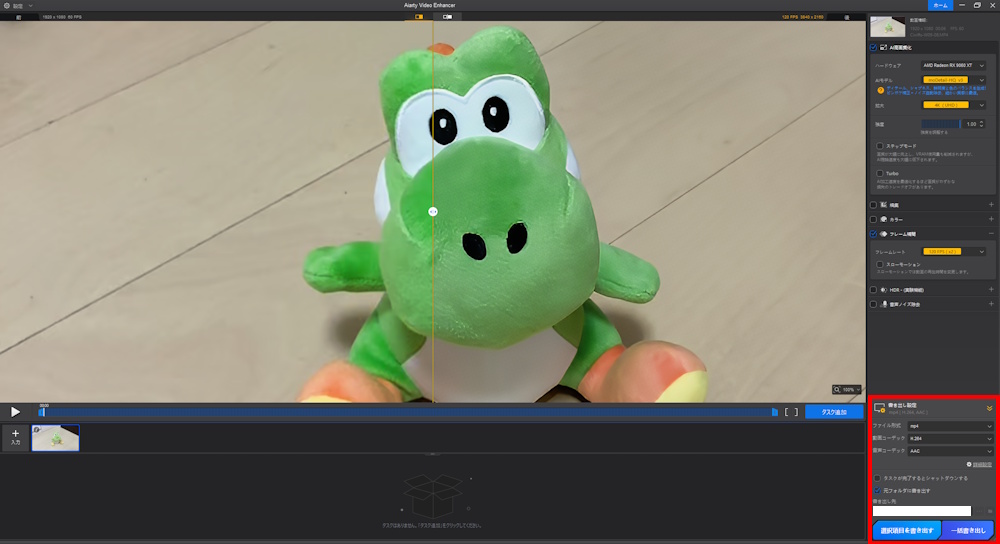This screenshot has height=544, width=1000.
Task: Play the video preview
Action: [15, 412]
